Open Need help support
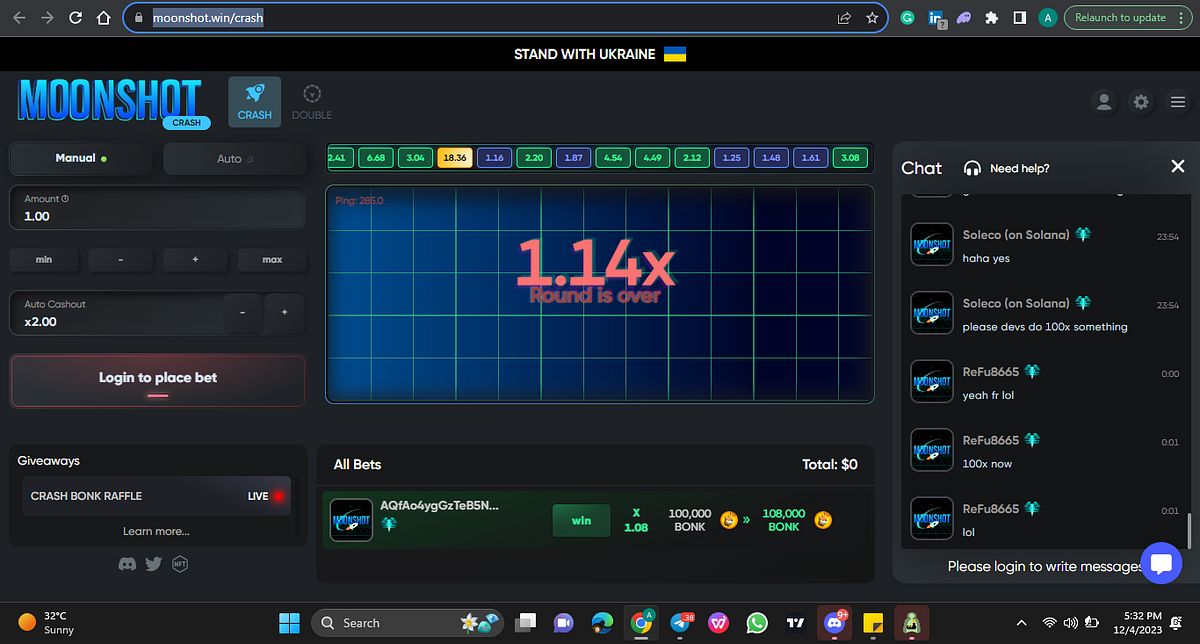 pos(1006,168)
